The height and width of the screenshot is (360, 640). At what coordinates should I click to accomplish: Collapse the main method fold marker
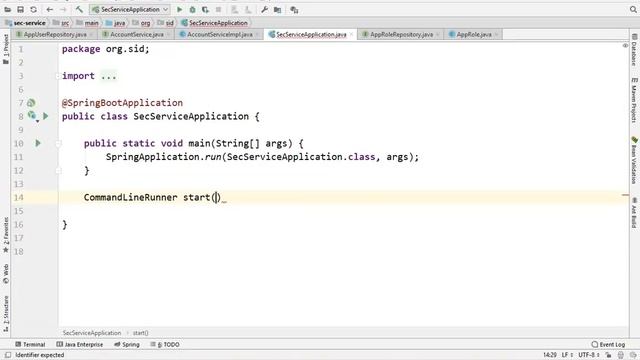coord(58,143)
